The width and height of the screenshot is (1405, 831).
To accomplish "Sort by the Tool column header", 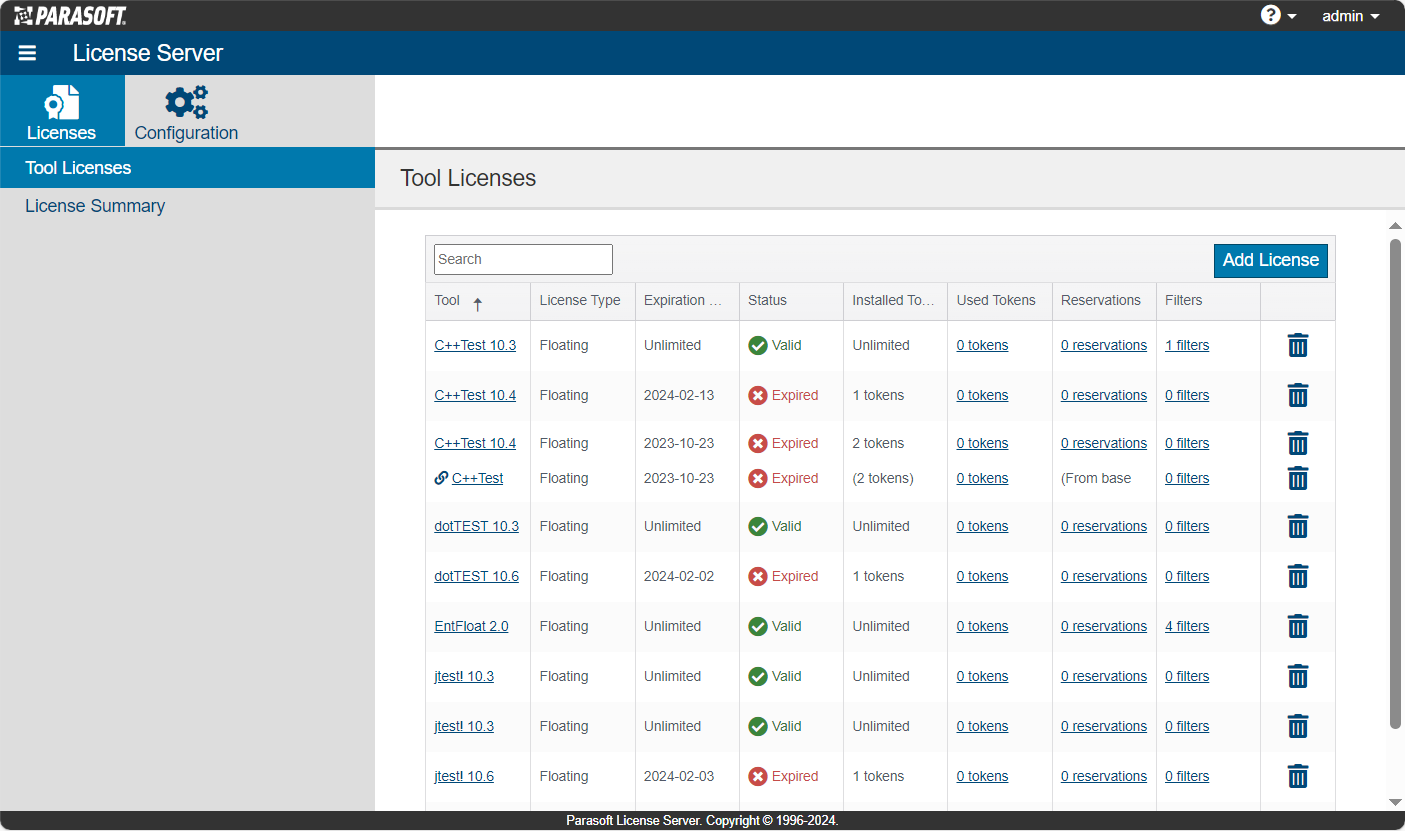I will coord(478,301).
